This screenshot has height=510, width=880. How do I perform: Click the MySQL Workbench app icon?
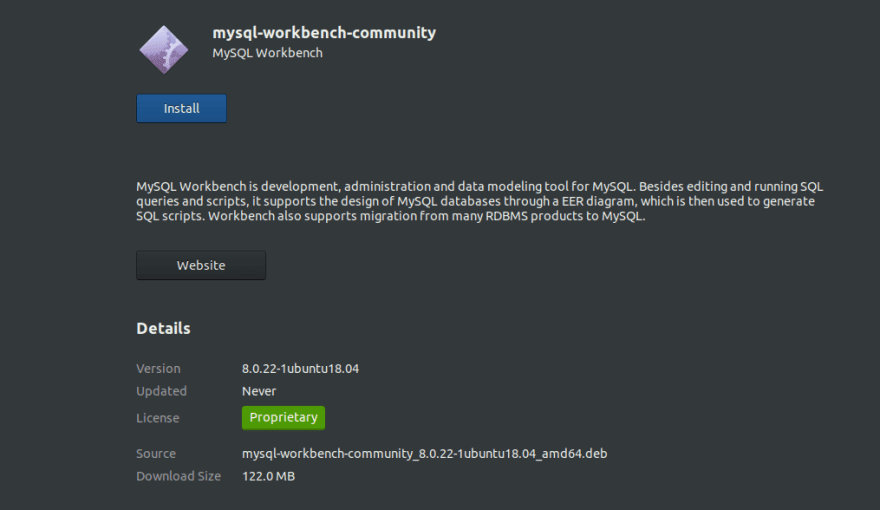163,49
